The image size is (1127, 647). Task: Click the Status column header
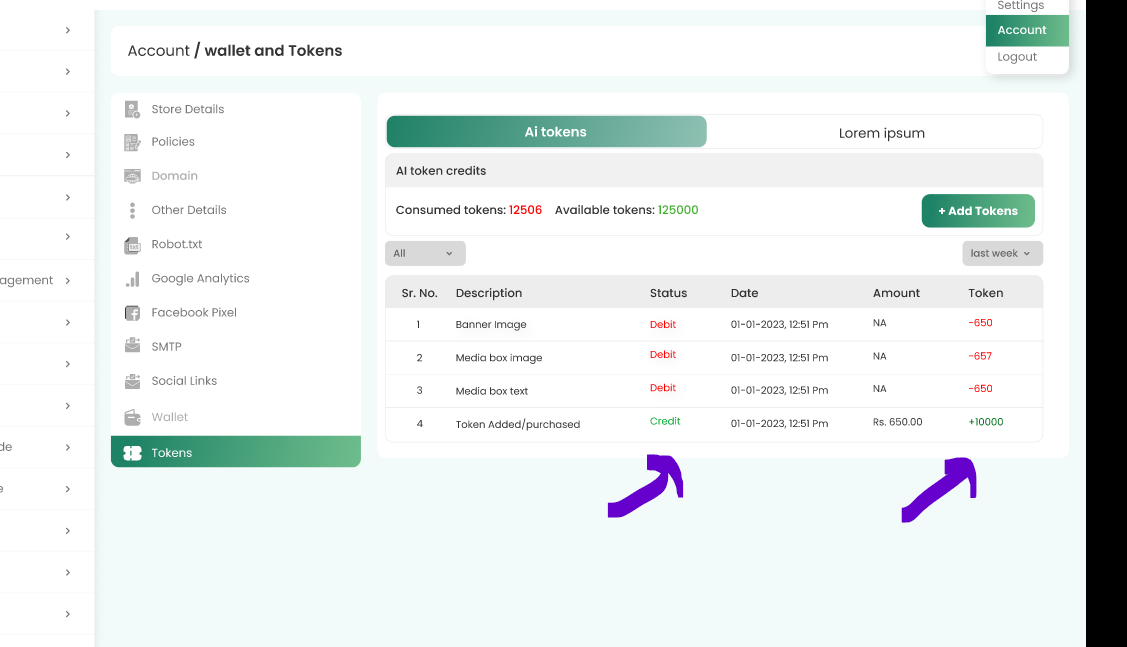coord(668,293)
